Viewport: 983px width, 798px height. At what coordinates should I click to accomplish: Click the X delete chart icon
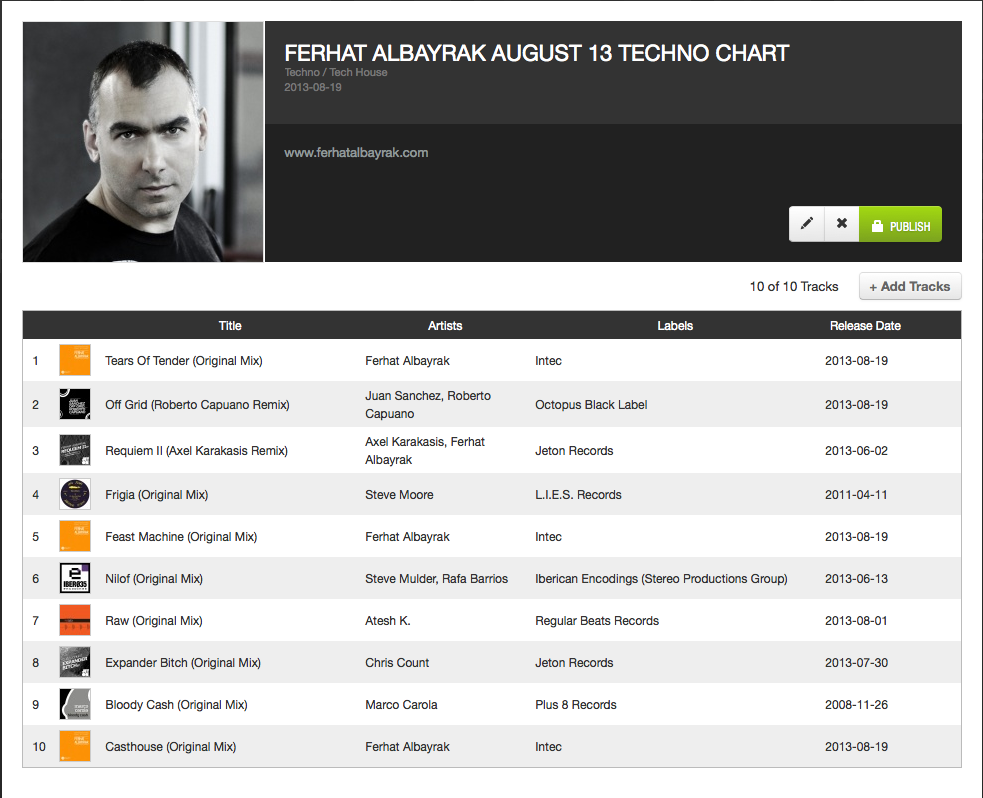841,224
